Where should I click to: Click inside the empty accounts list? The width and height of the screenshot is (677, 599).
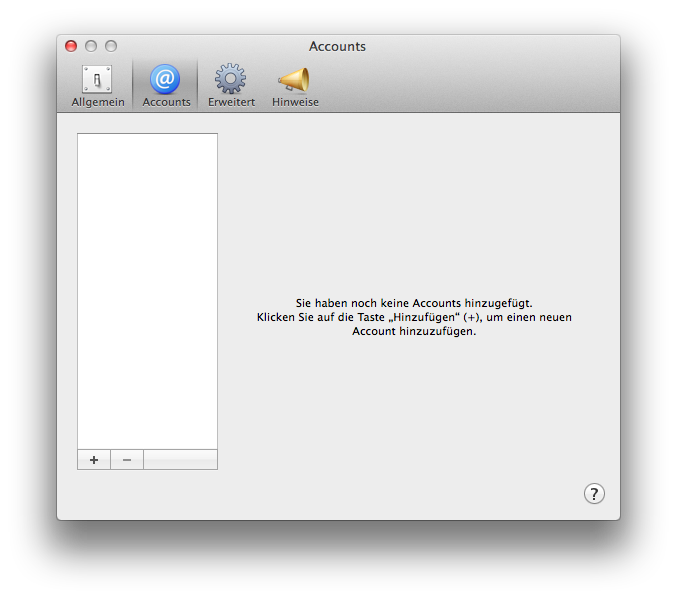click(x=147, y=290)
